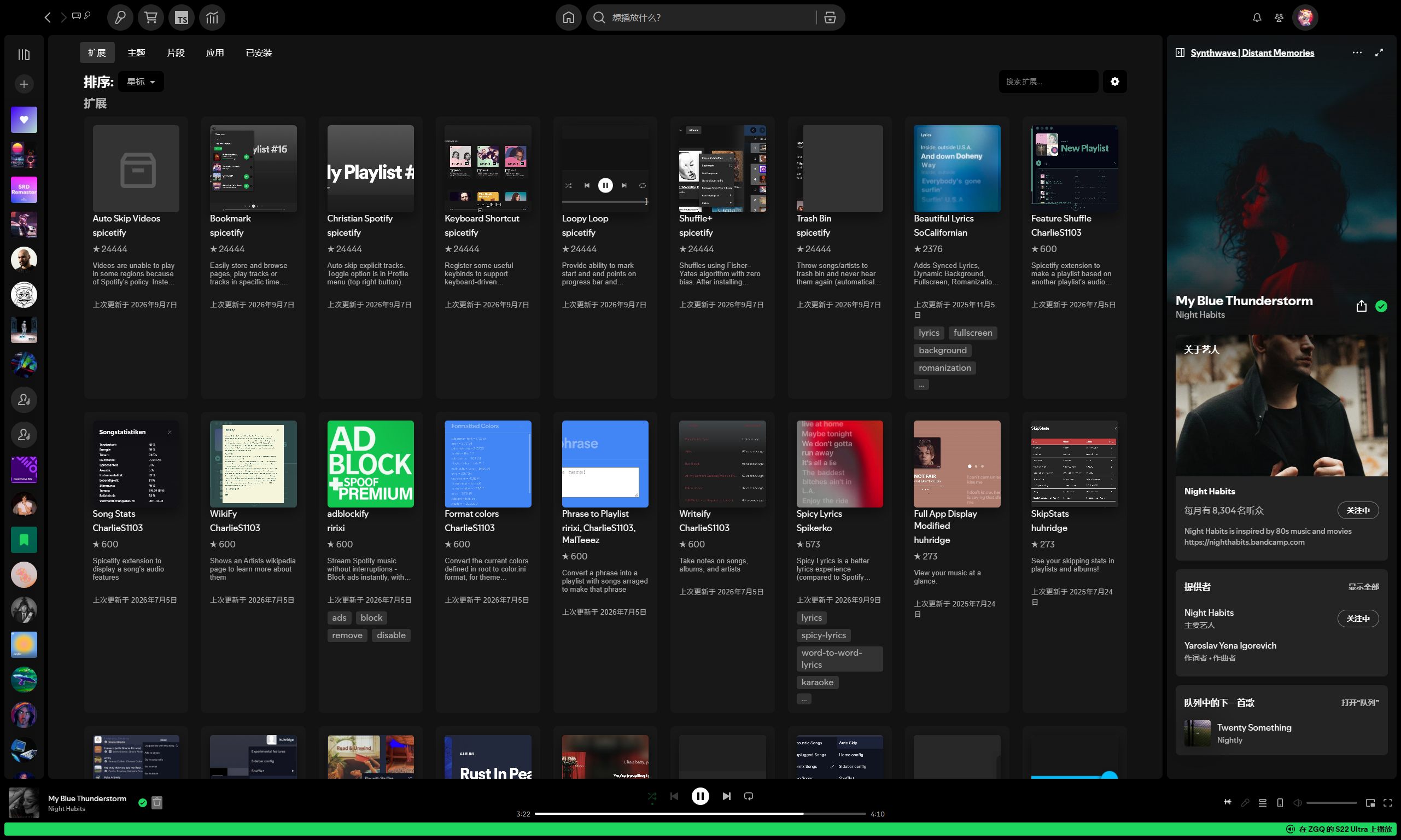Image resolution: width=1401 pixels, height=840 pixels.
Task: Click the trash bin icon in now-playing bar
Action: (157, 802)
